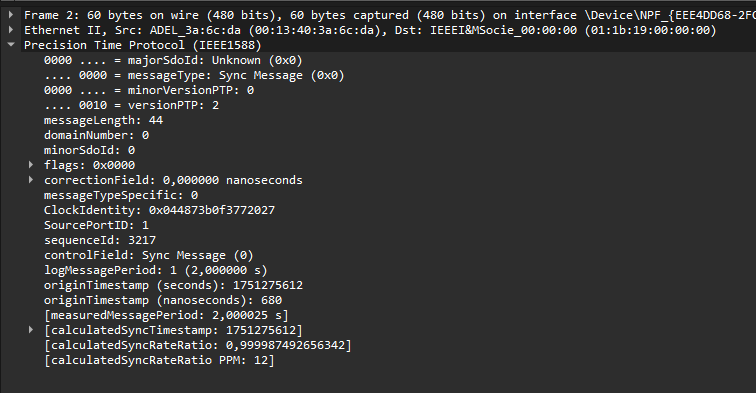Expand the correctionField entry

click(x=31, y=180)
